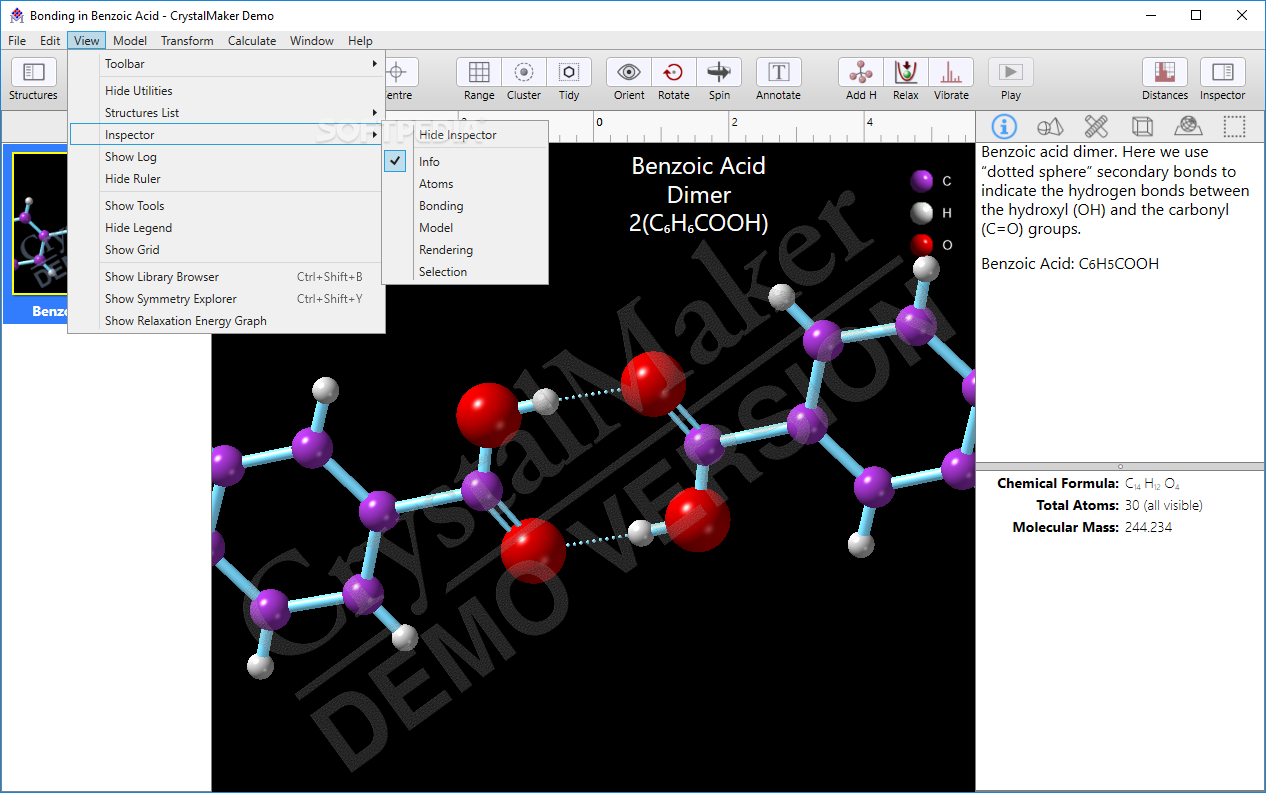
Task: Activate the Tidy tool
Action: click(x=569, y=80)
